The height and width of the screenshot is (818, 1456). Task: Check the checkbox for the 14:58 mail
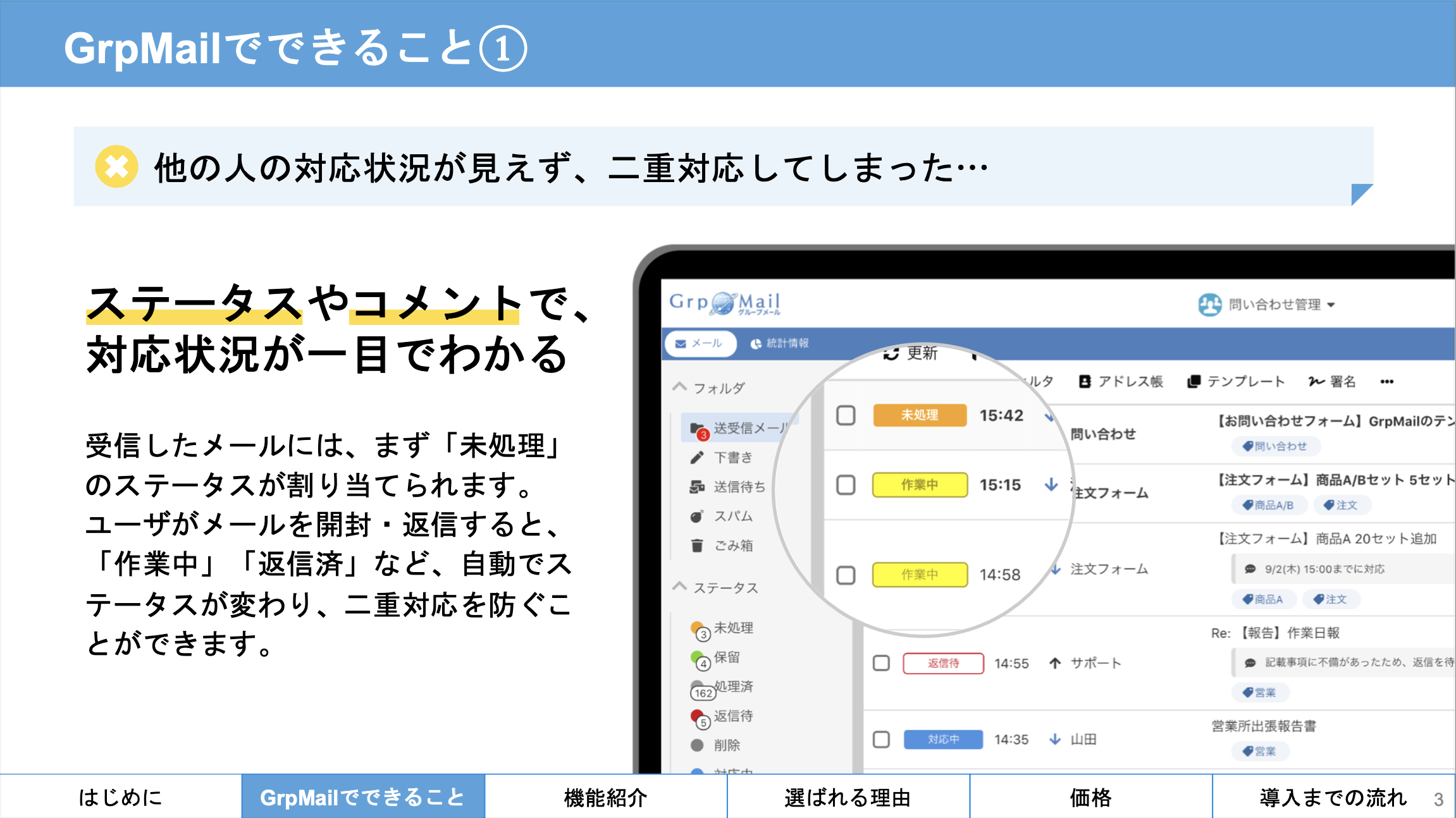[846, 575]
